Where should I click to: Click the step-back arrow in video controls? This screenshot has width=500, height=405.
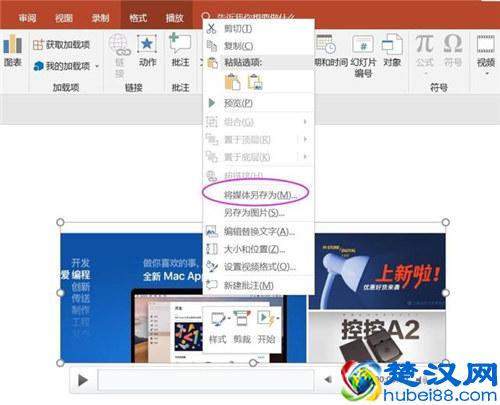(328, 379)
